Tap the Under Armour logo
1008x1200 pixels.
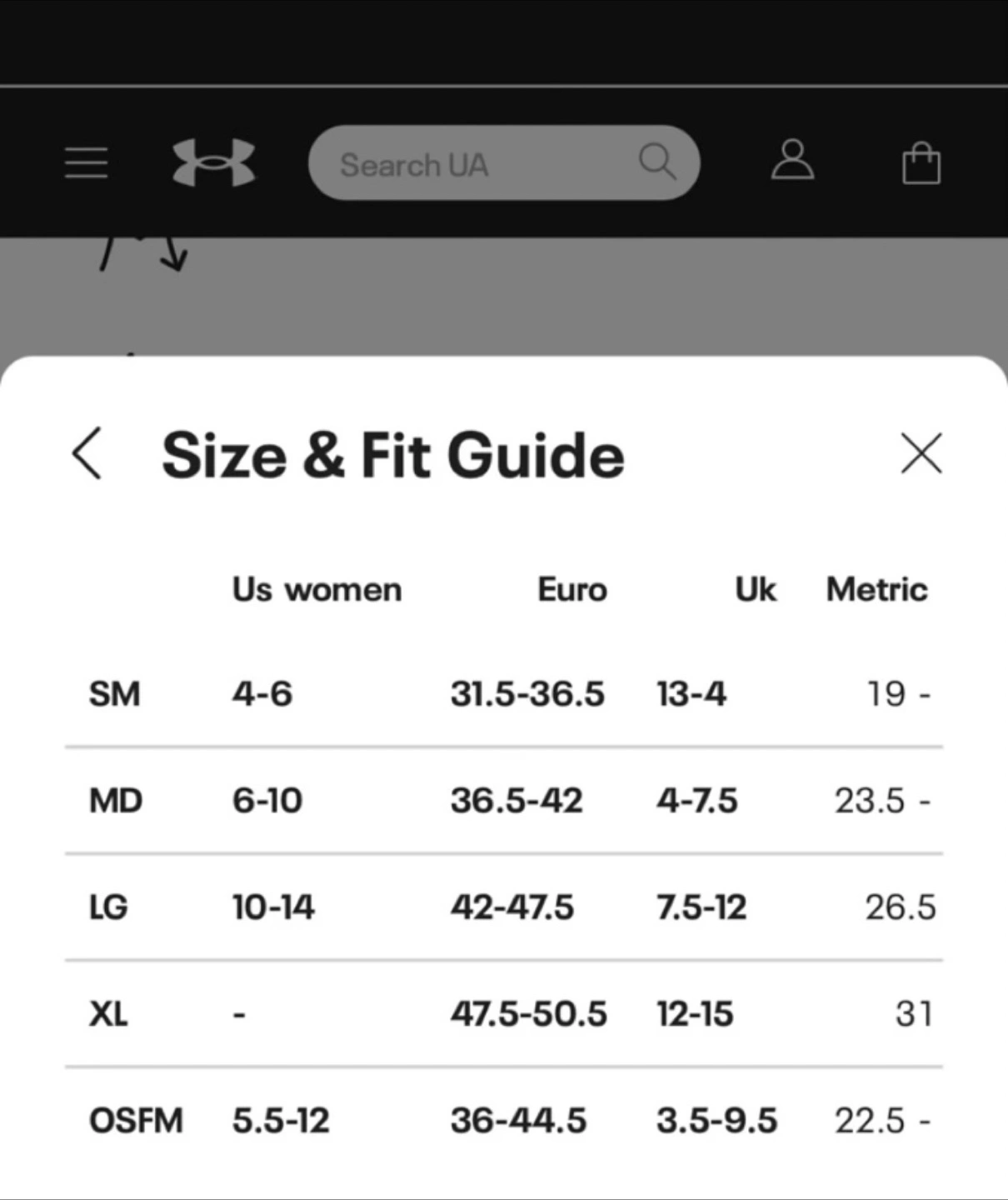[x=213, y=162]
